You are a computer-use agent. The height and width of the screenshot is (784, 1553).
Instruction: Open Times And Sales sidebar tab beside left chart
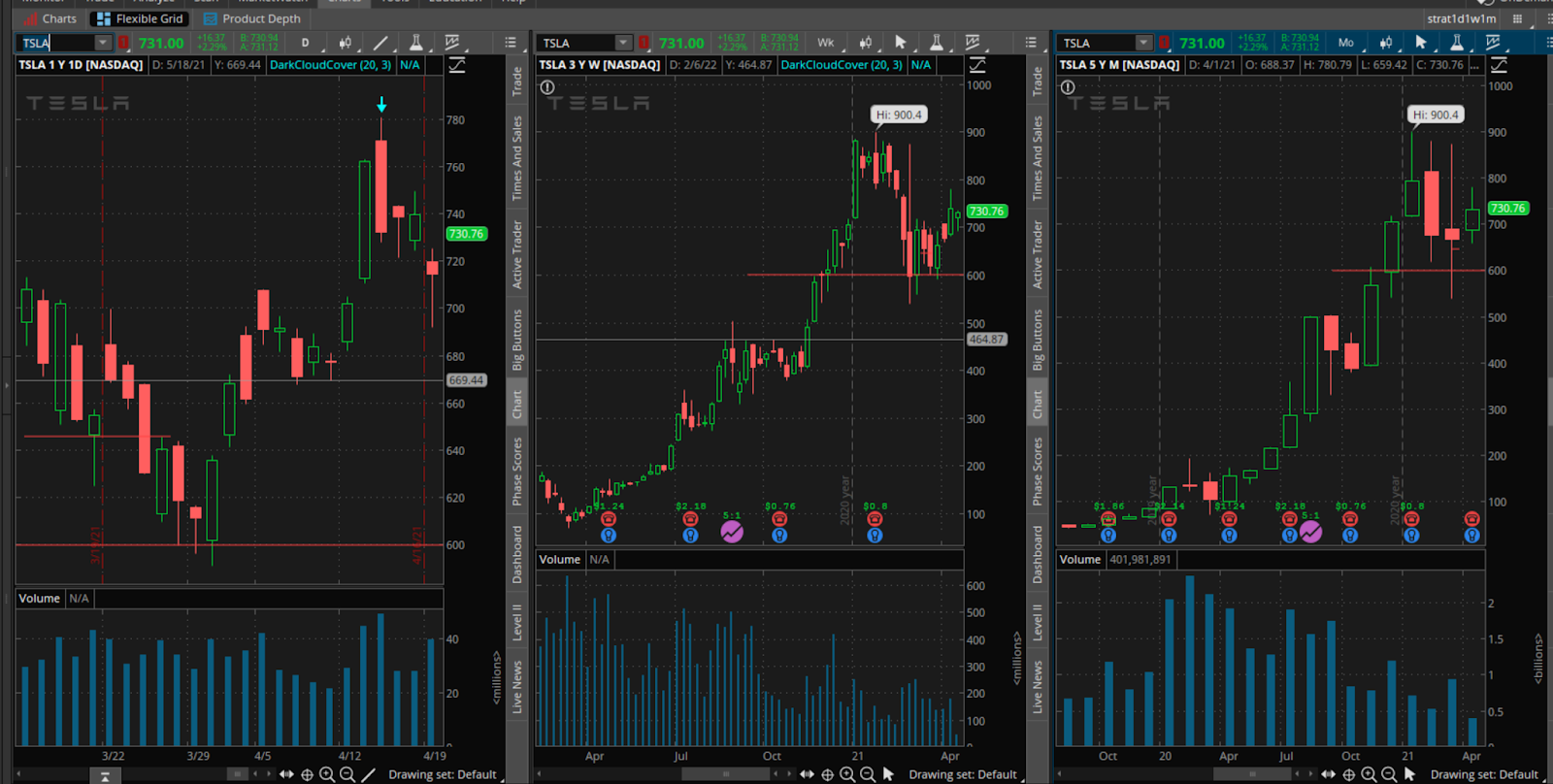pyautogui.click(x=517, y=158)
